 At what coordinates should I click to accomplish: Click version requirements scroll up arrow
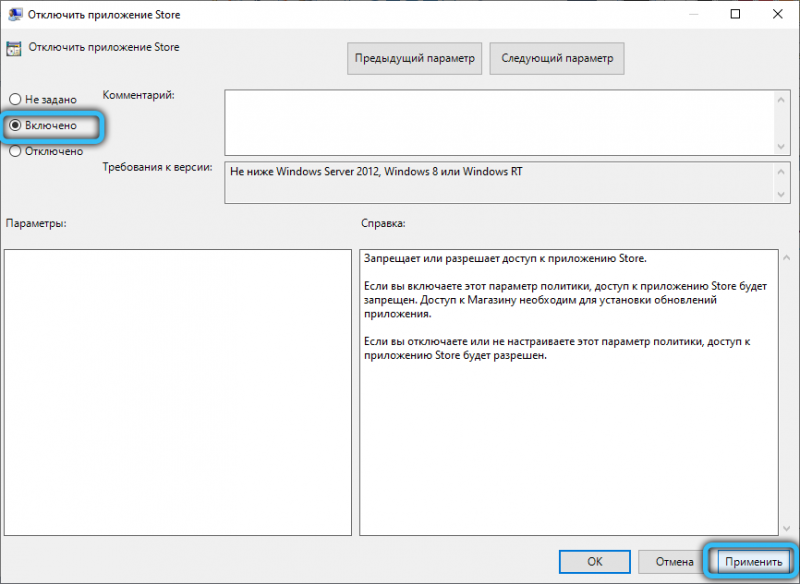781,172
